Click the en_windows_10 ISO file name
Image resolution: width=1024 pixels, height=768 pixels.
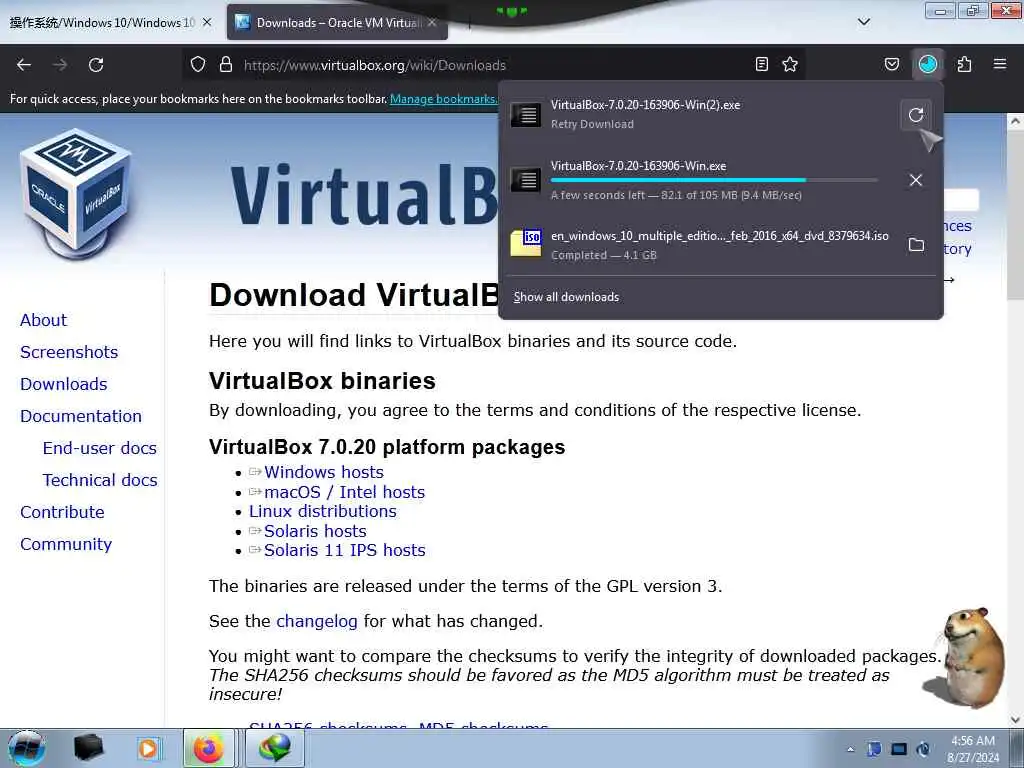pos(720,236)
